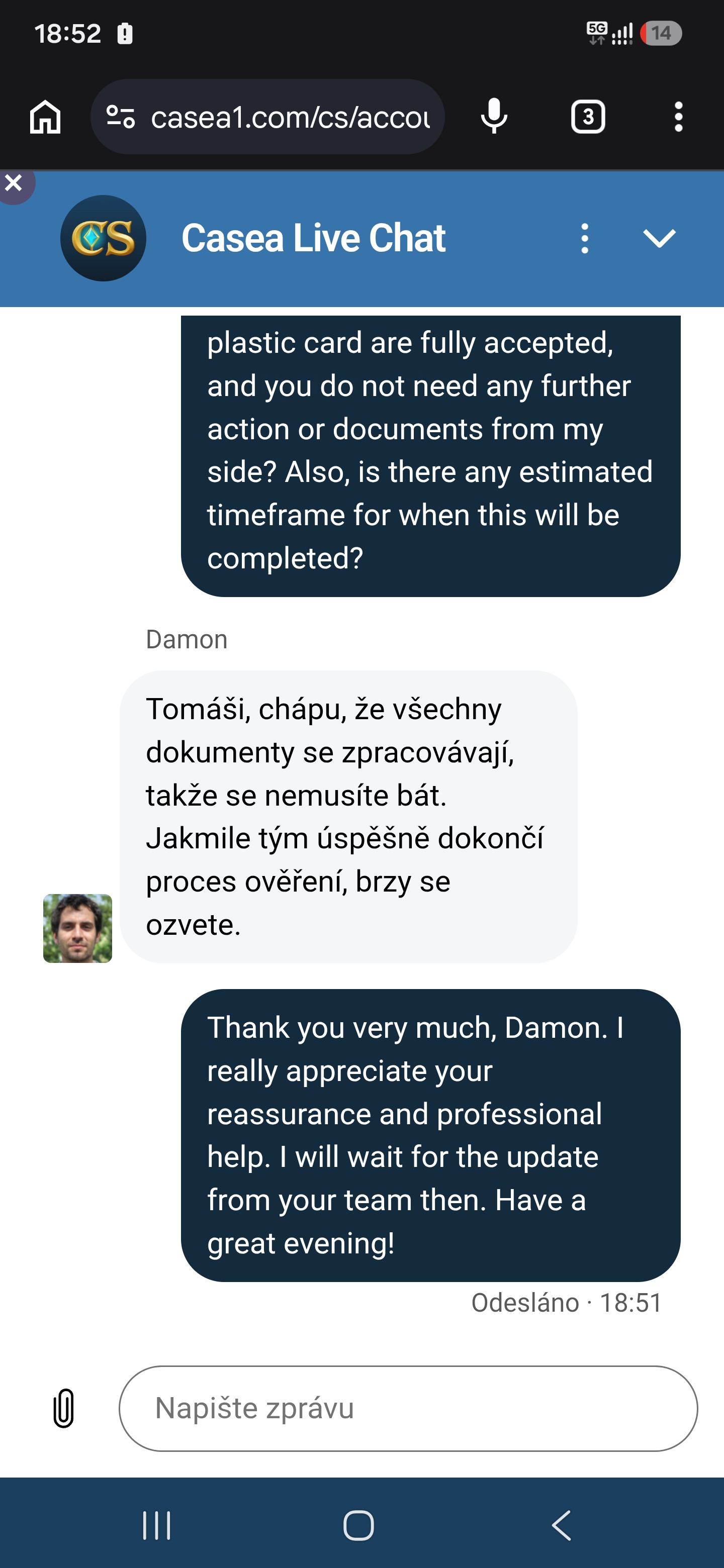Minimize the chat using the chevron
This screenshot has height=1568, width=724.
660,238
